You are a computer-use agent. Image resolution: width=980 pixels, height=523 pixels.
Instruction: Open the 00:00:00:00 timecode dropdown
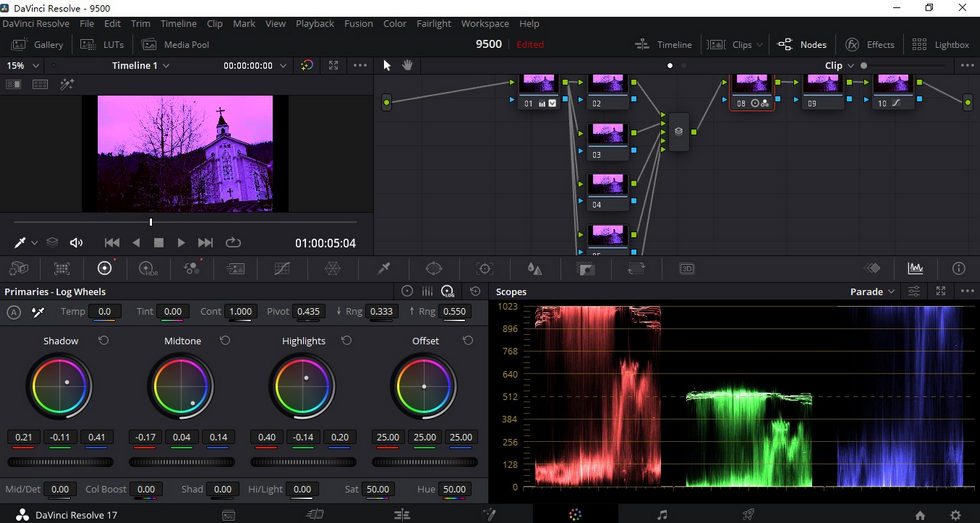tap(255, 65)
